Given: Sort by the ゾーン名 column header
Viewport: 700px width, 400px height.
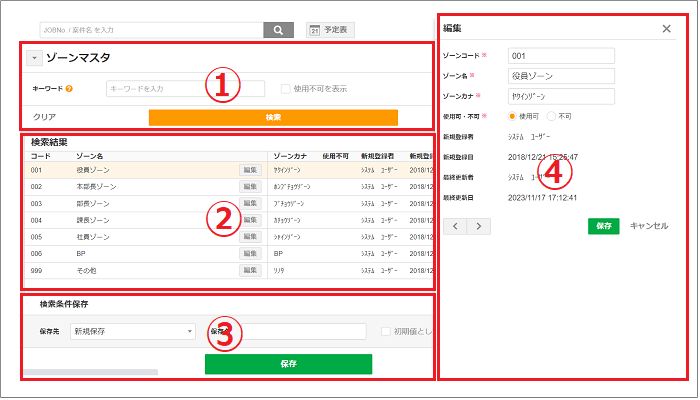Looking at the screenshot, I should (90, 157).
